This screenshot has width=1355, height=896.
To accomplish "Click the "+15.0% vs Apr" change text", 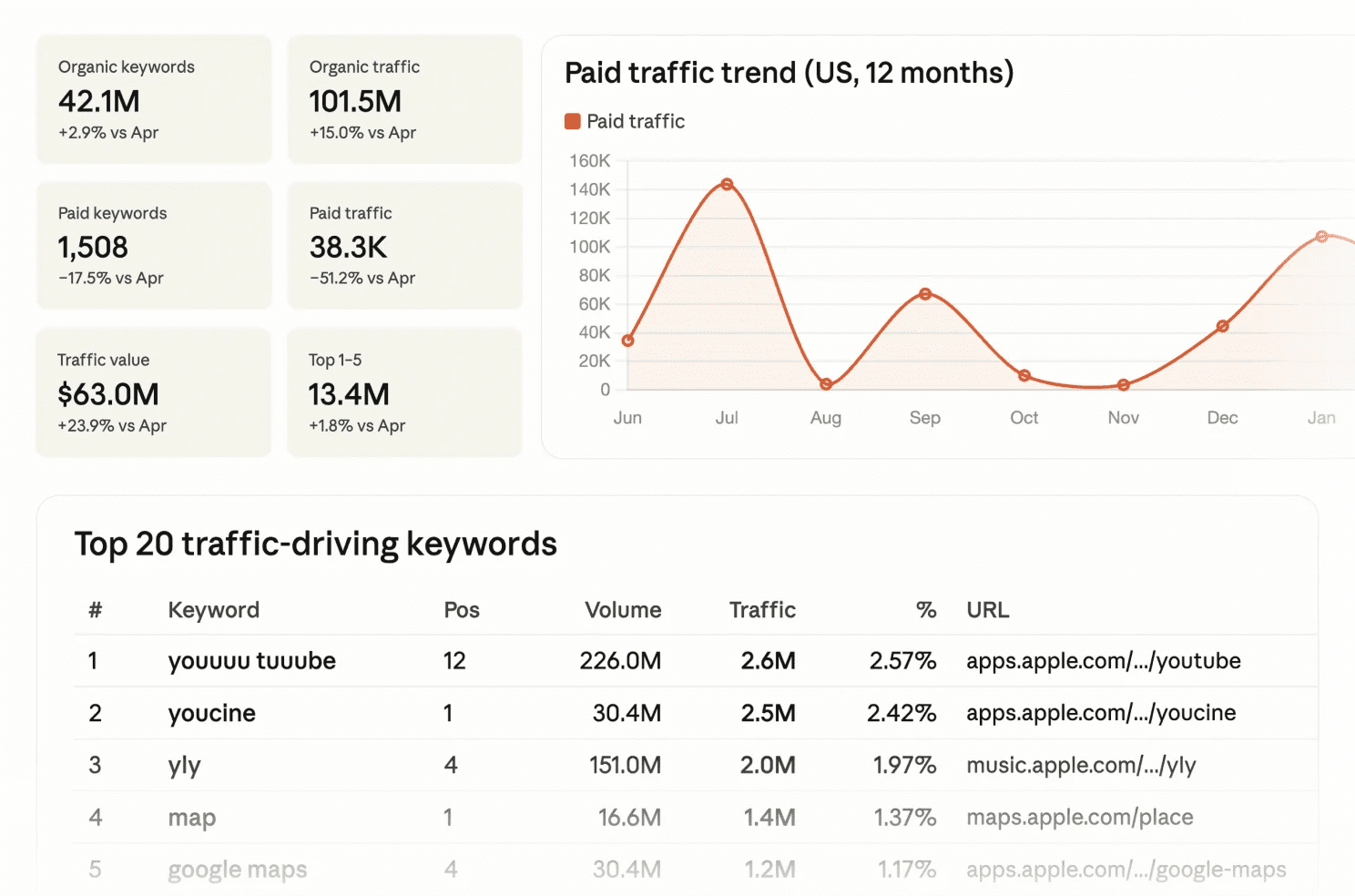I will point(362,133).
